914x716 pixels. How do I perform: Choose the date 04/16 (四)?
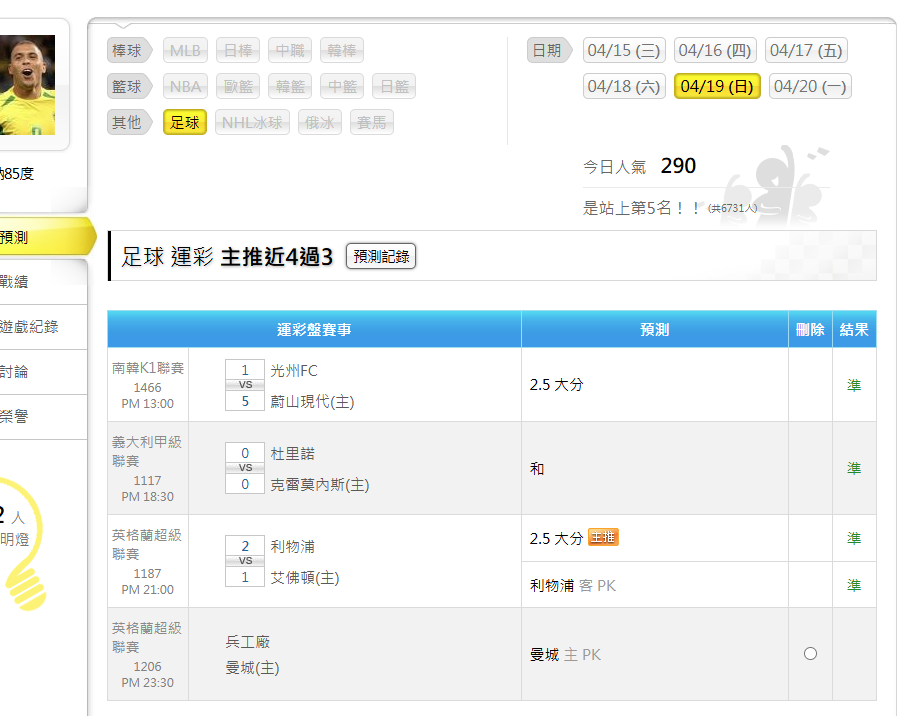point(715,51)
